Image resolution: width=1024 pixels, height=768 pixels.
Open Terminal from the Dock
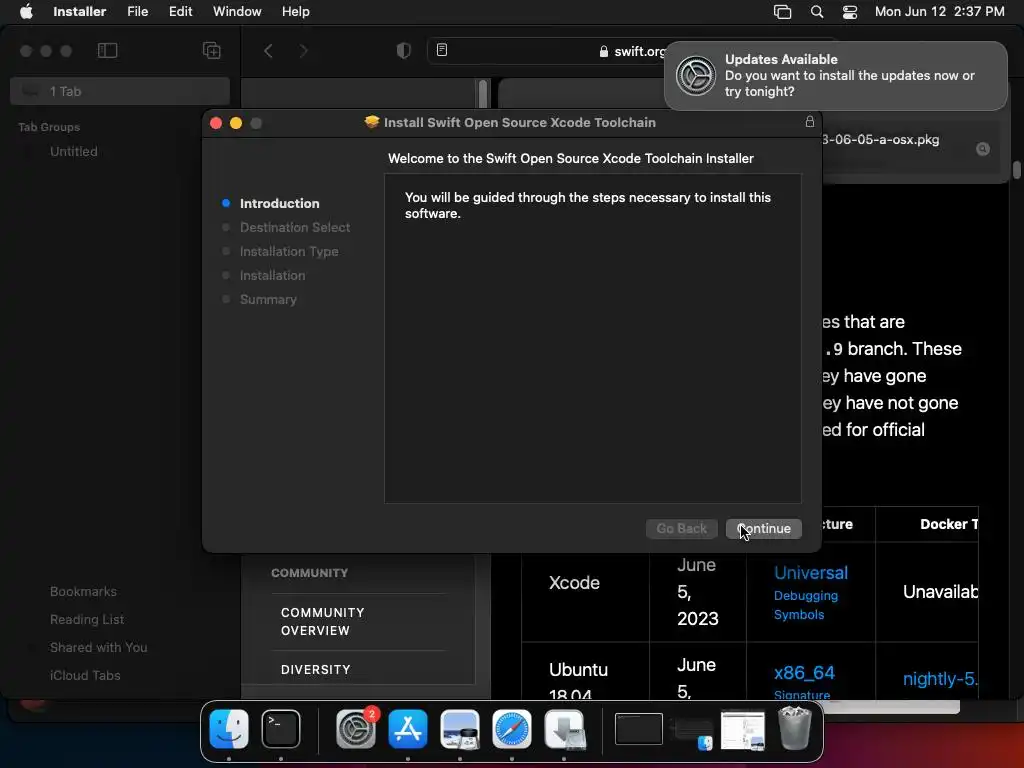[x=281, y=729]
